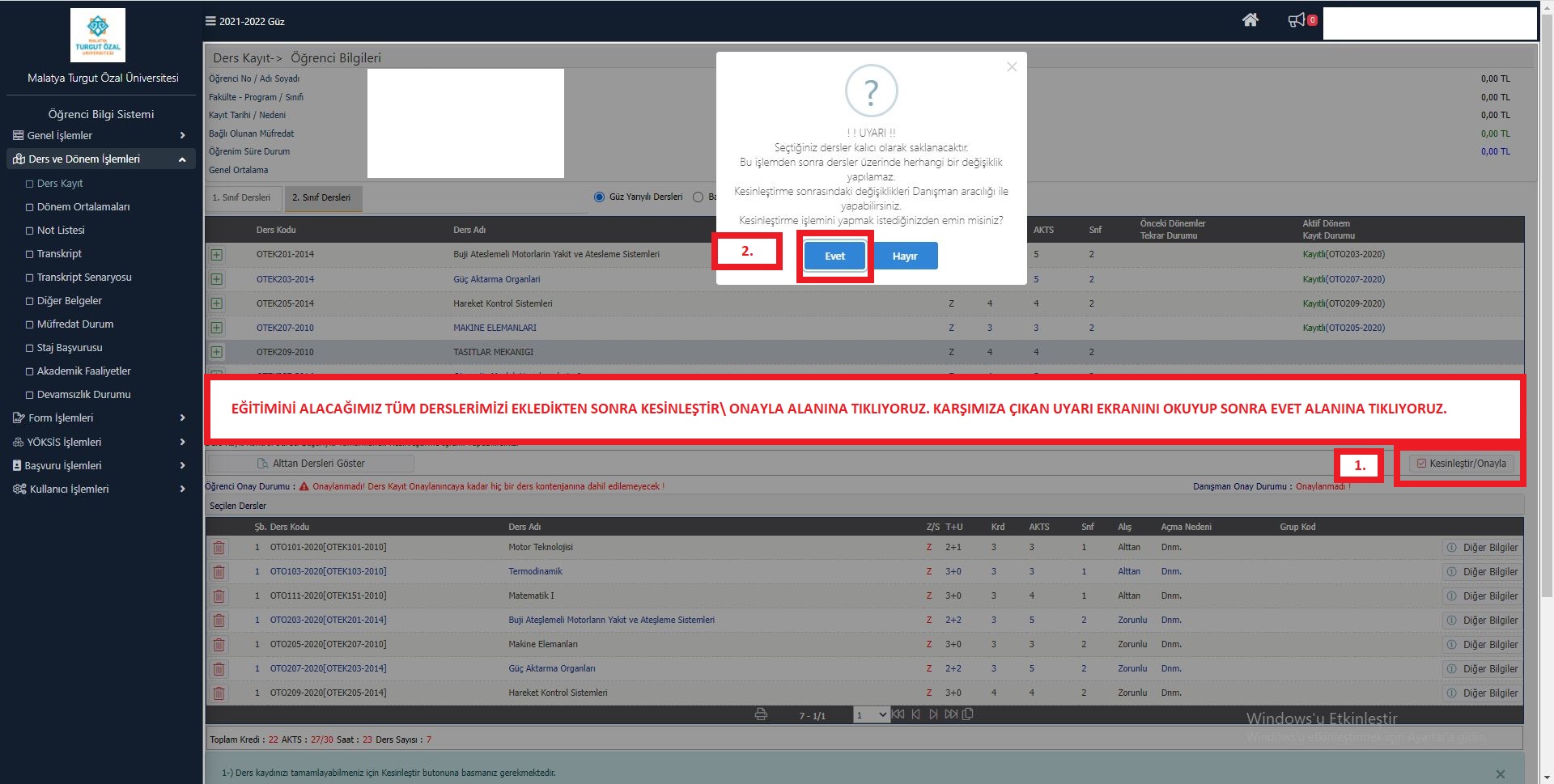Image resolution: width=1554 pixels, height=784 pixels.
Task: Click the page vertical scrollbar
Action: [1547, 324]
